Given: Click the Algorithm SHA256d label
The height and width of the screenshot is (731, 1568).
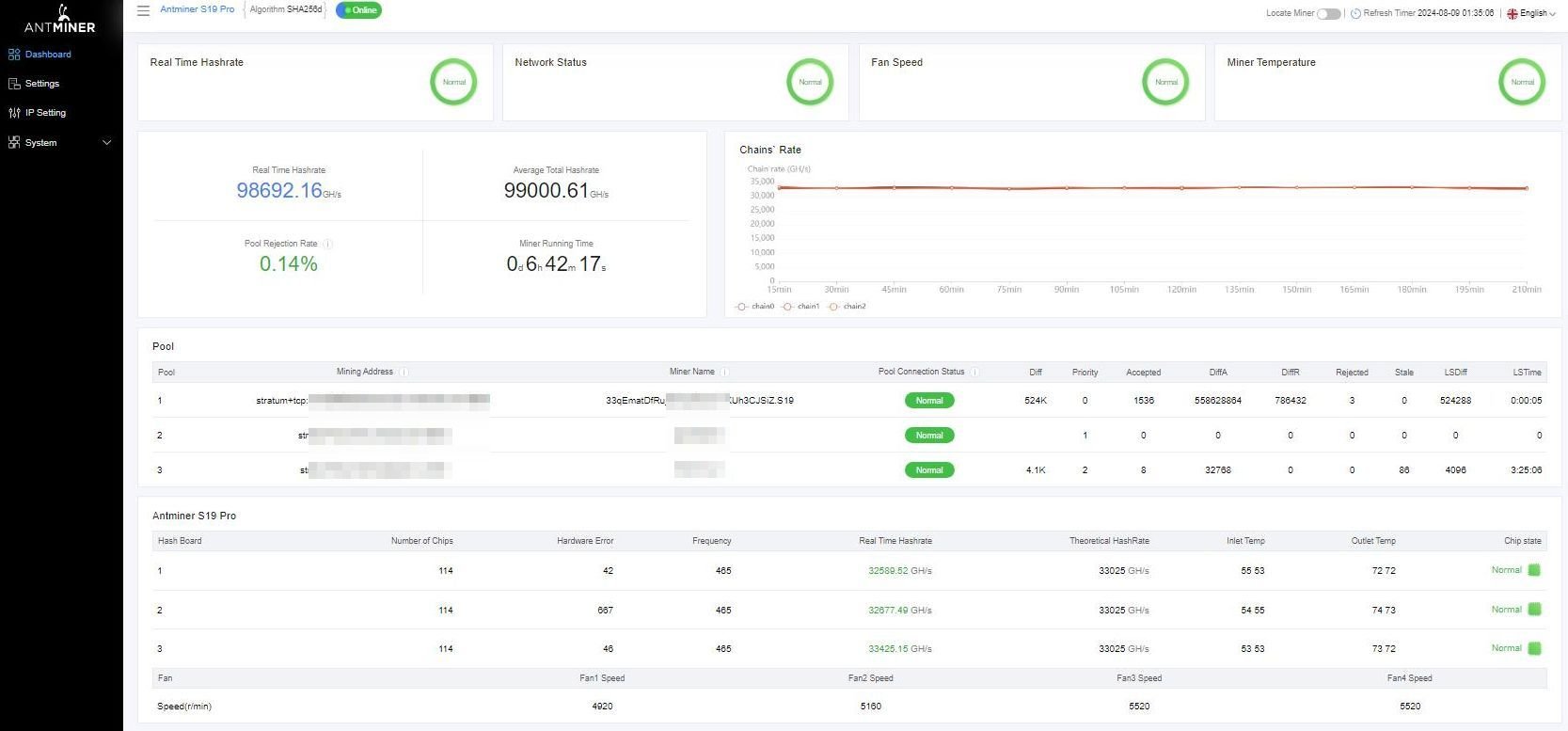Looking at the screenshot, I should tap(286, 9).
